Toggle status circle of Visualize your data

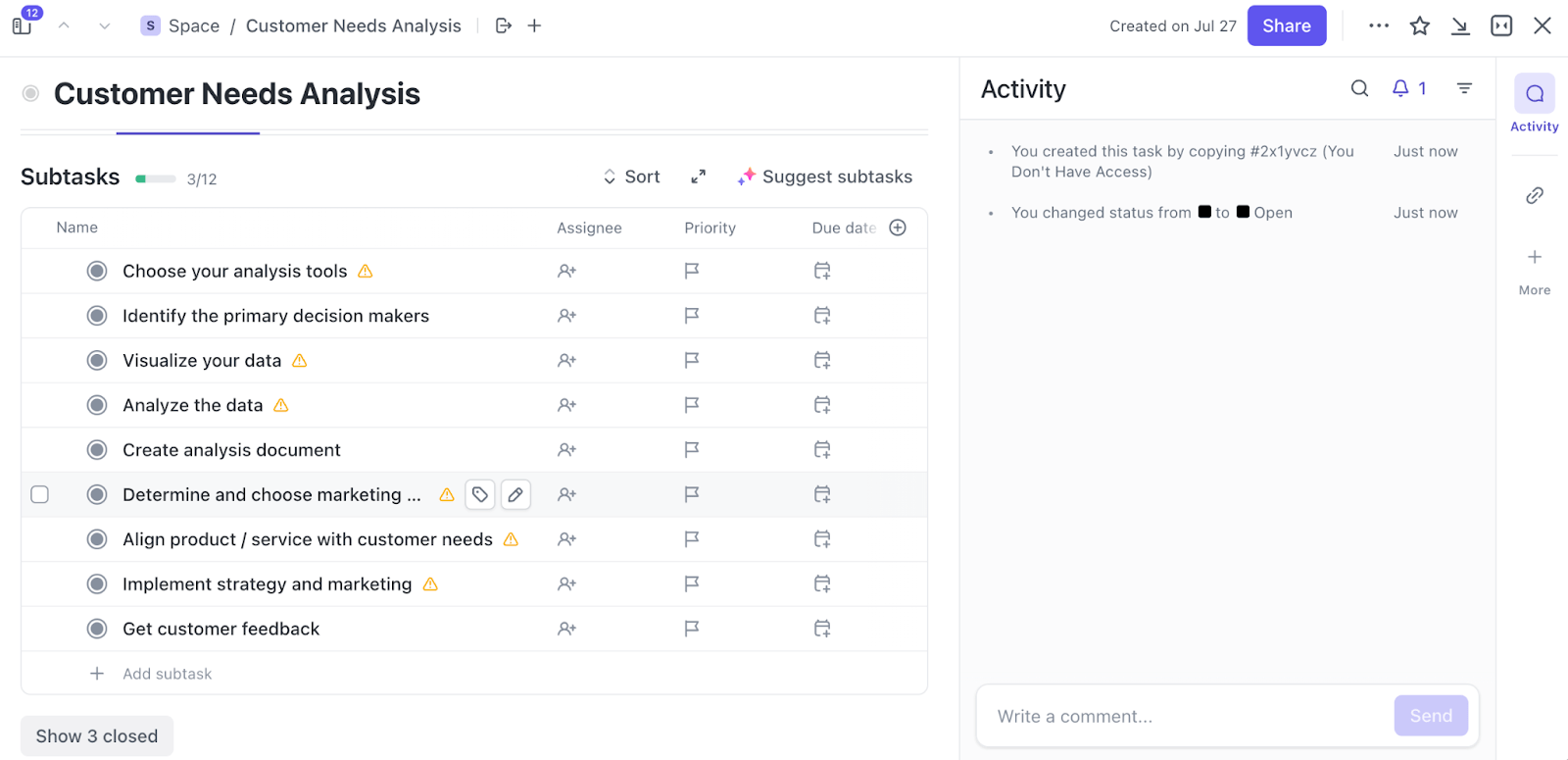[97, 360]
